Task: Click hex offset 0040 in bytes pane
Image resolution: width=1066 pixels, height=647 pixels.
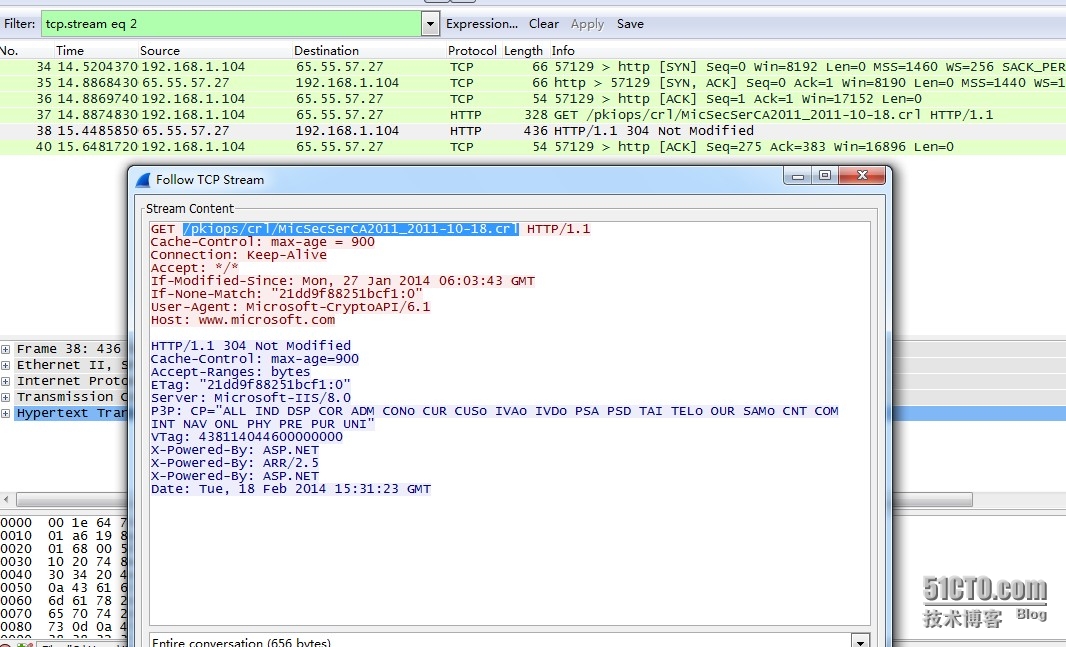Action: click(x=16, y=575)
